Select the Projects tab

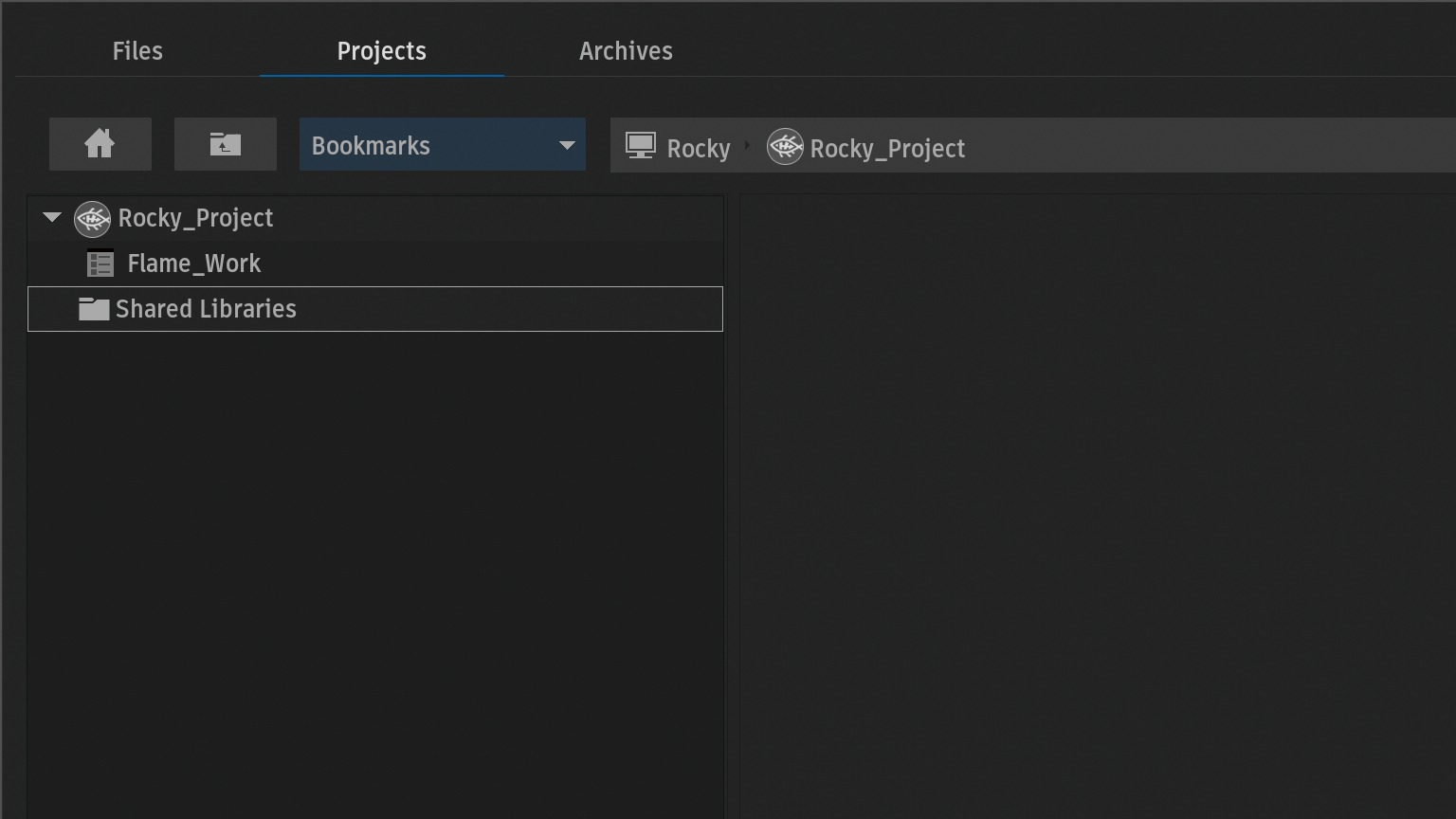[x=381, y=51]
